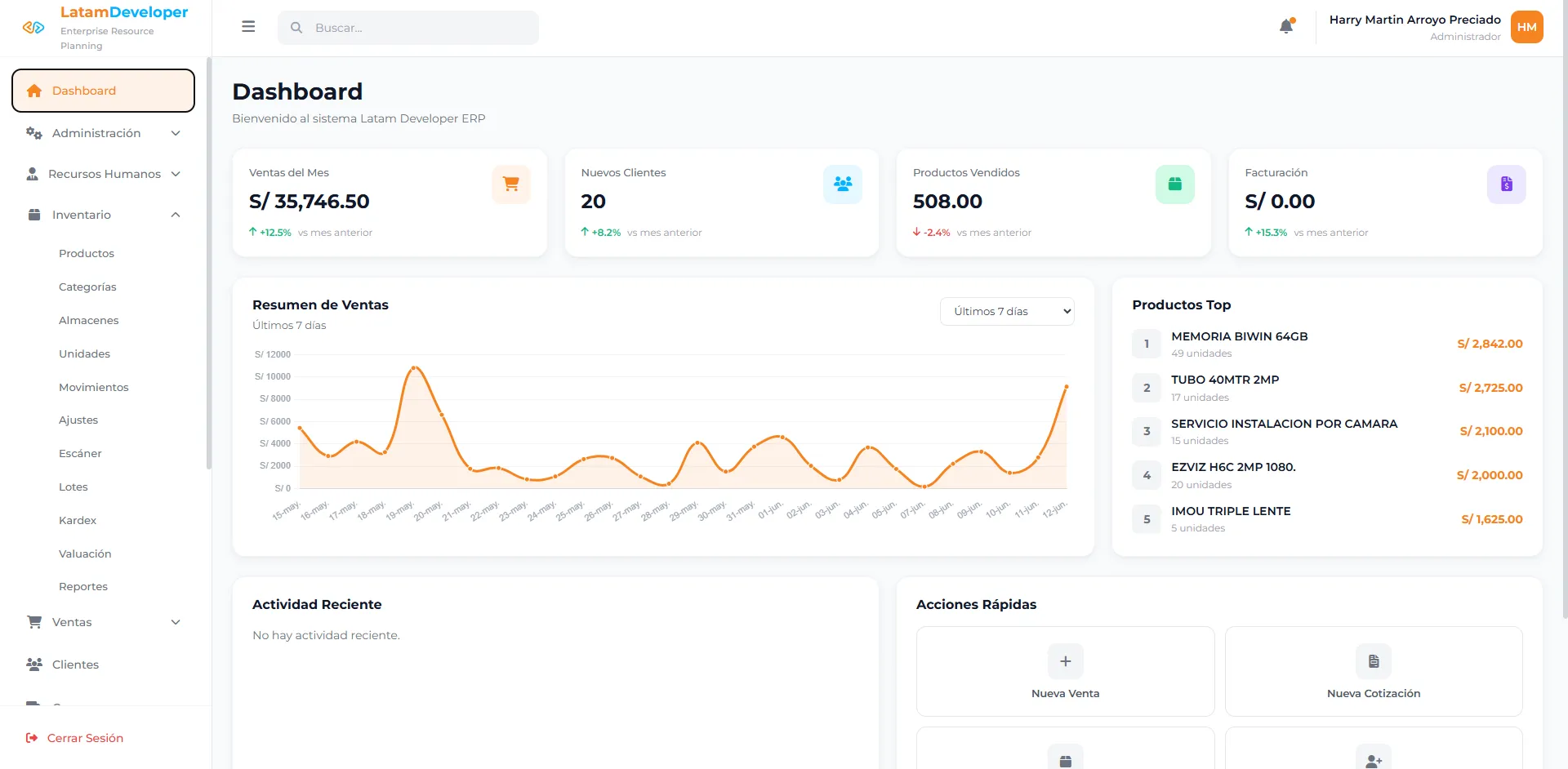Click the IMOU TRIPLE LENTE product row
Image resolution: width=1568 pixels, height=769 pixels.
1327,519
